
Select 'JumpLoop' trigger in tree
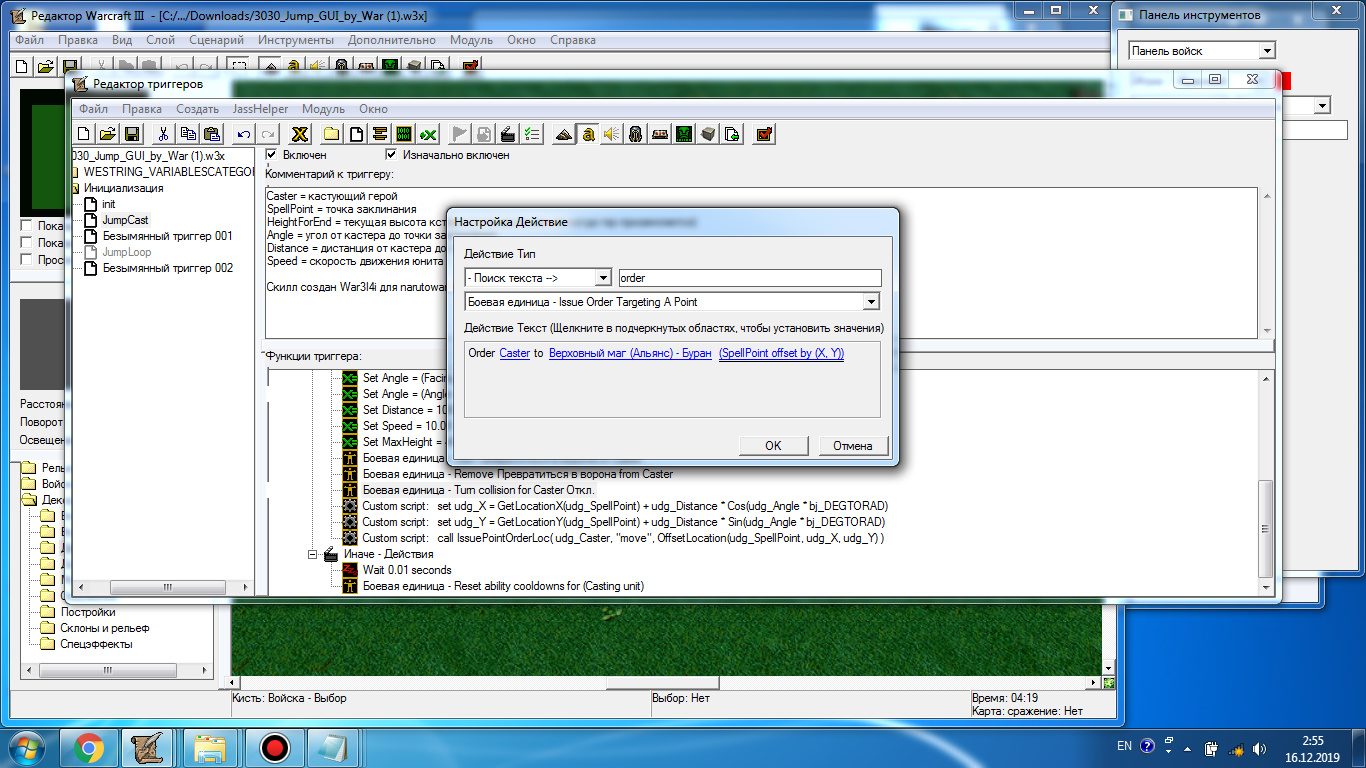127,252
